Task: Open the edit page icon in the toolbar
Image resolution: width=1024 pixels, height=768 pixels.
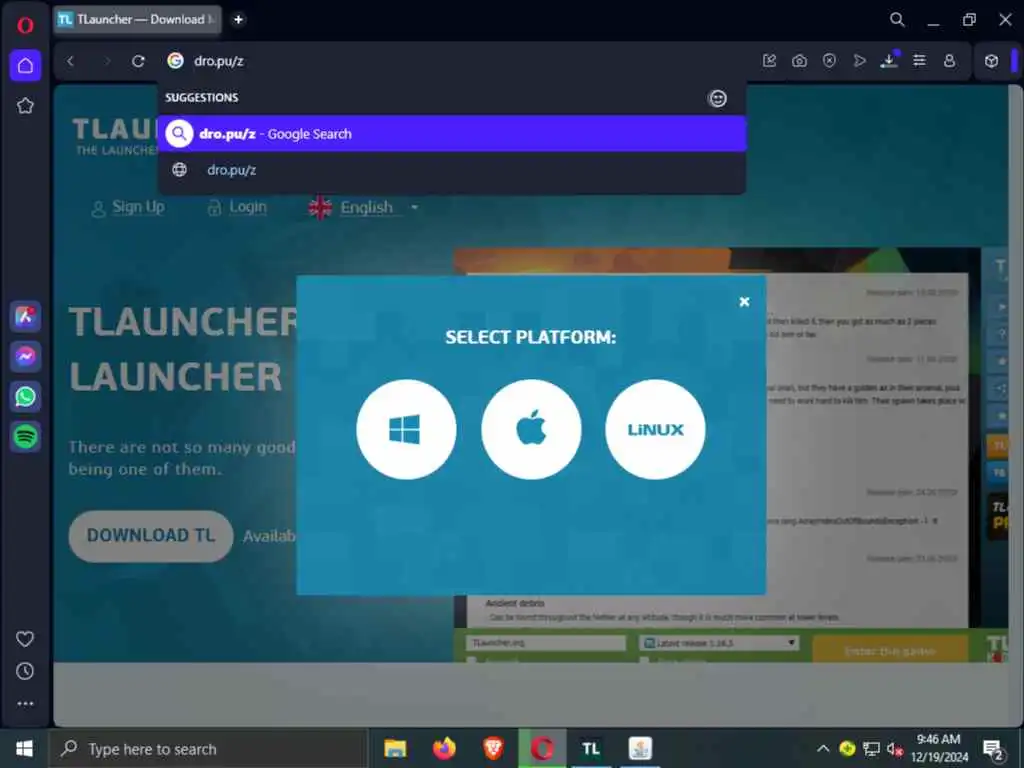Action: (769, 61)
